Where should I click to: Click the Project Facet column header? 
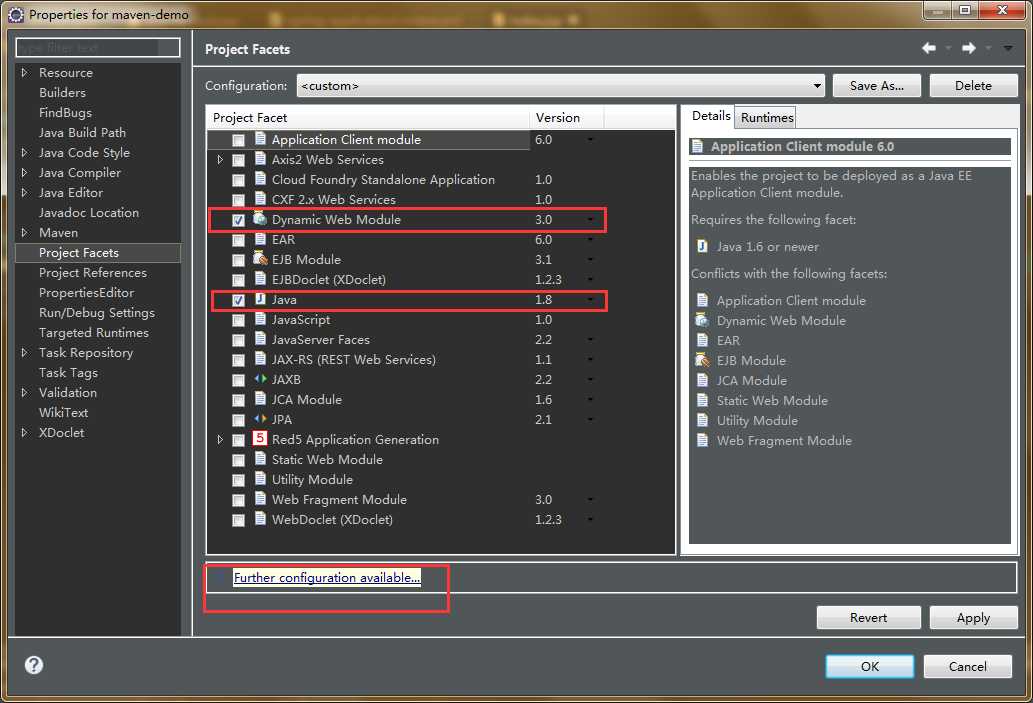point(368,117)
